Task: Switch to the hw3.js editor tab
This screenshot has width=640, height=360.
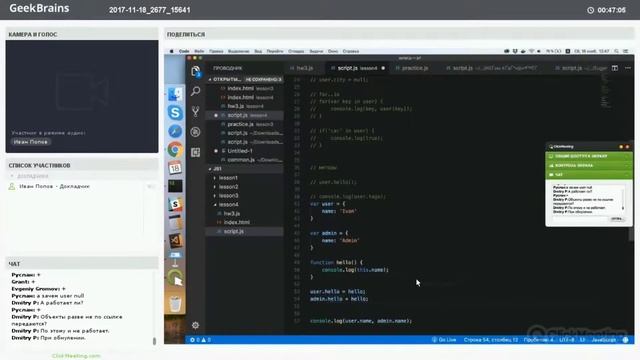Action: pyautogui.click(x=304, y=68)
